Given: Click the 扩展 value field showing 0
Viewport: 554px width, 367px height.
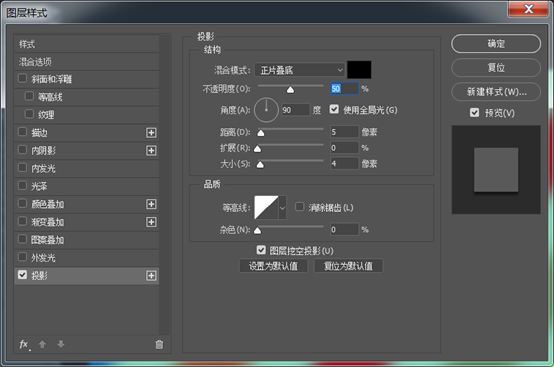Looking at the screenshot, I should pyautogui.click(x=344, y=148).
